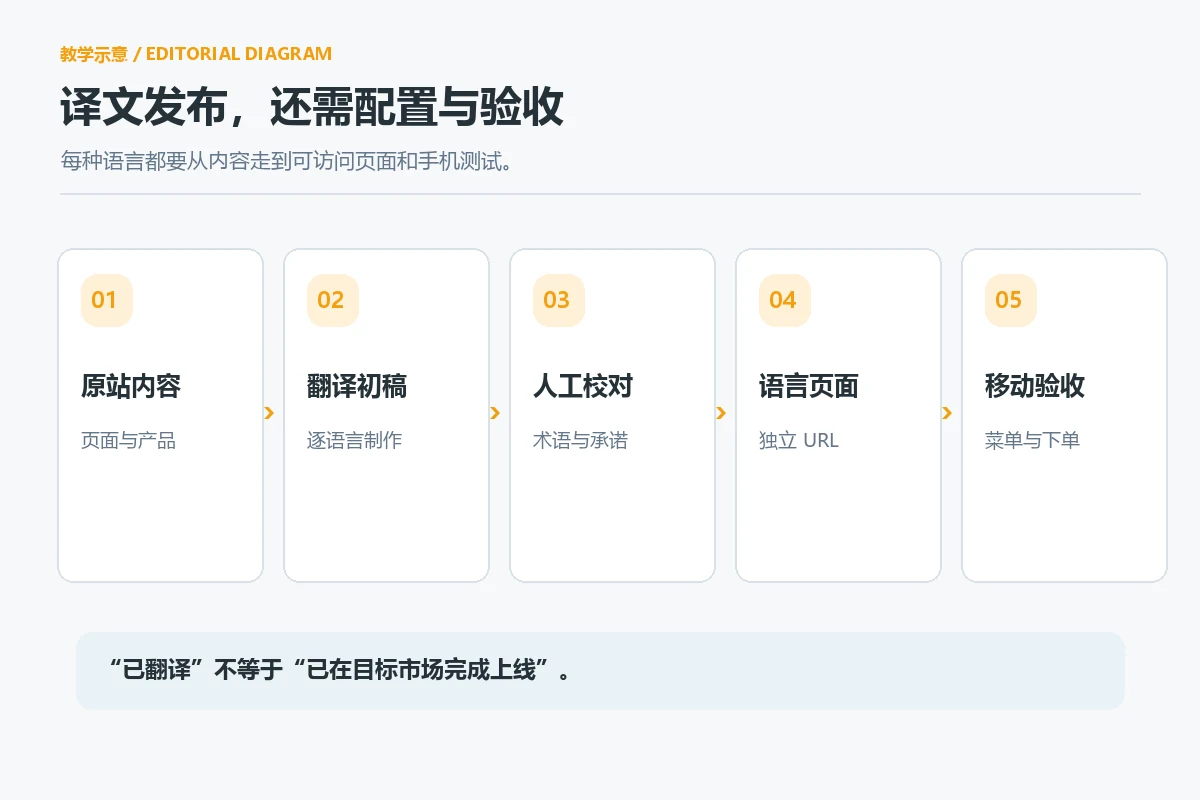1200x800 pixels.
Task: Select the title "译文发布，还需配置与验收"
Action: tap(312, 108)
